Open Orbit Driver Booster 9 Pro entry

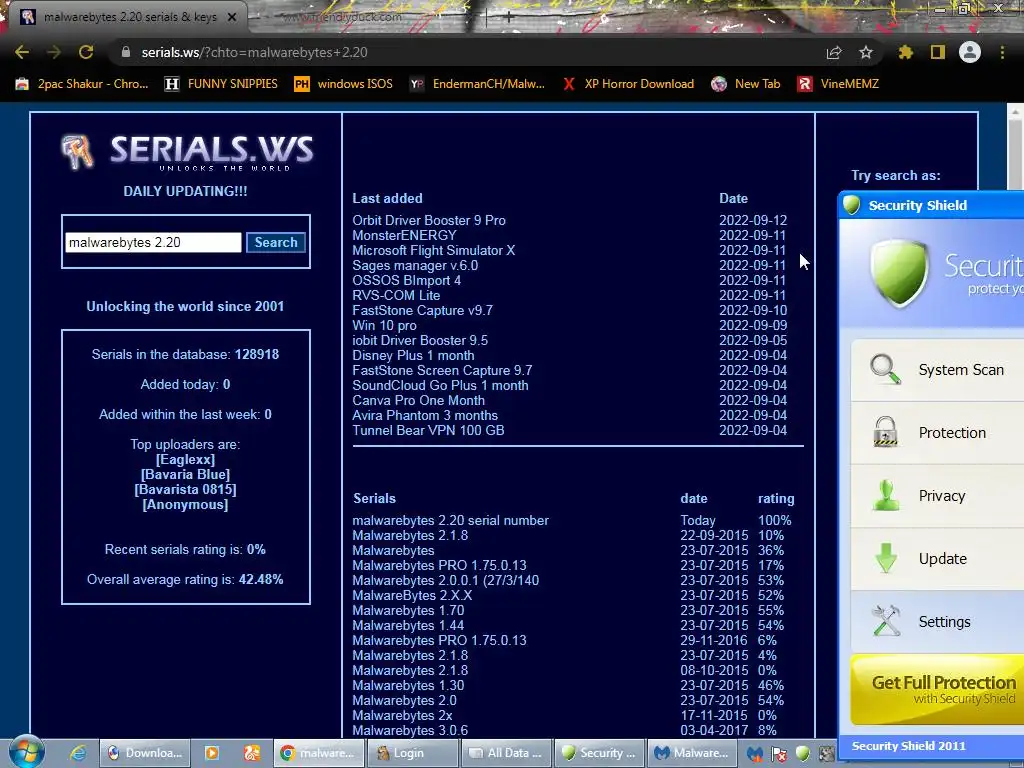point(429,221)
